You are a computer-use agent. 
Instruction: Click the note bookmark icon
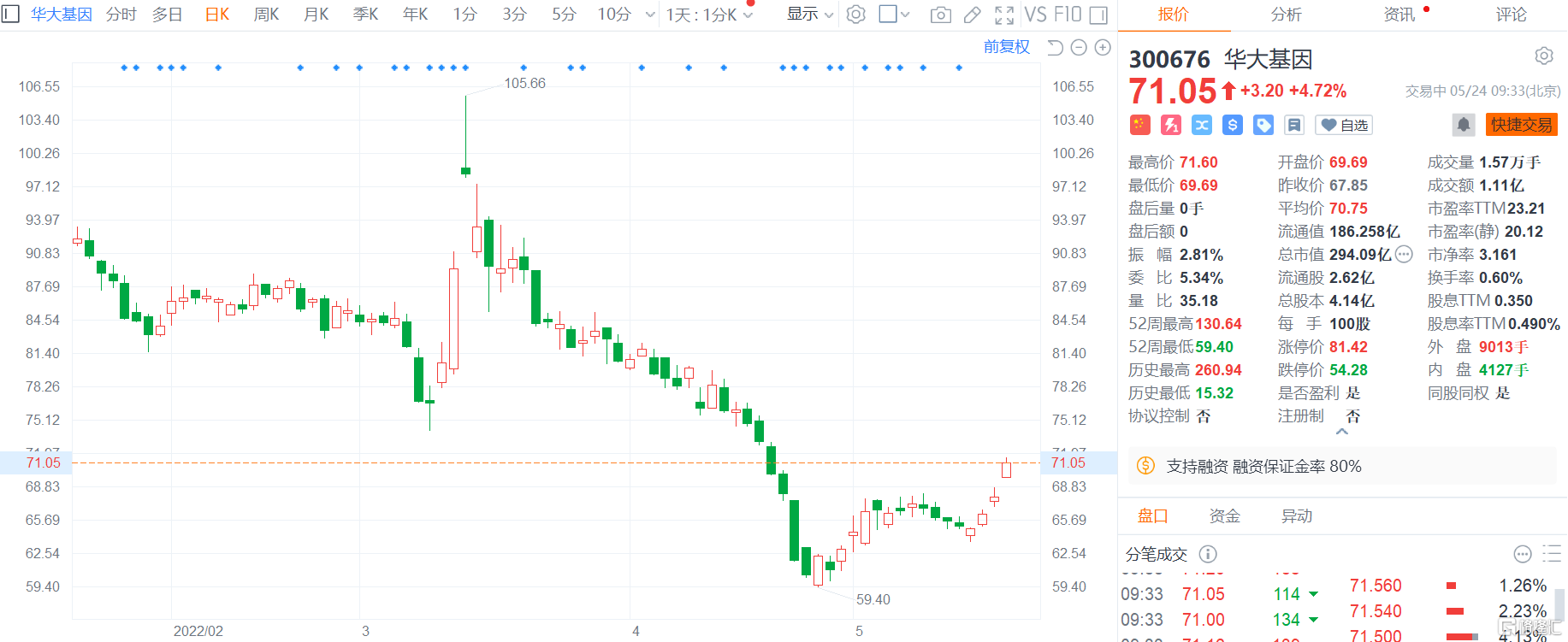(x=1293, y=125)
